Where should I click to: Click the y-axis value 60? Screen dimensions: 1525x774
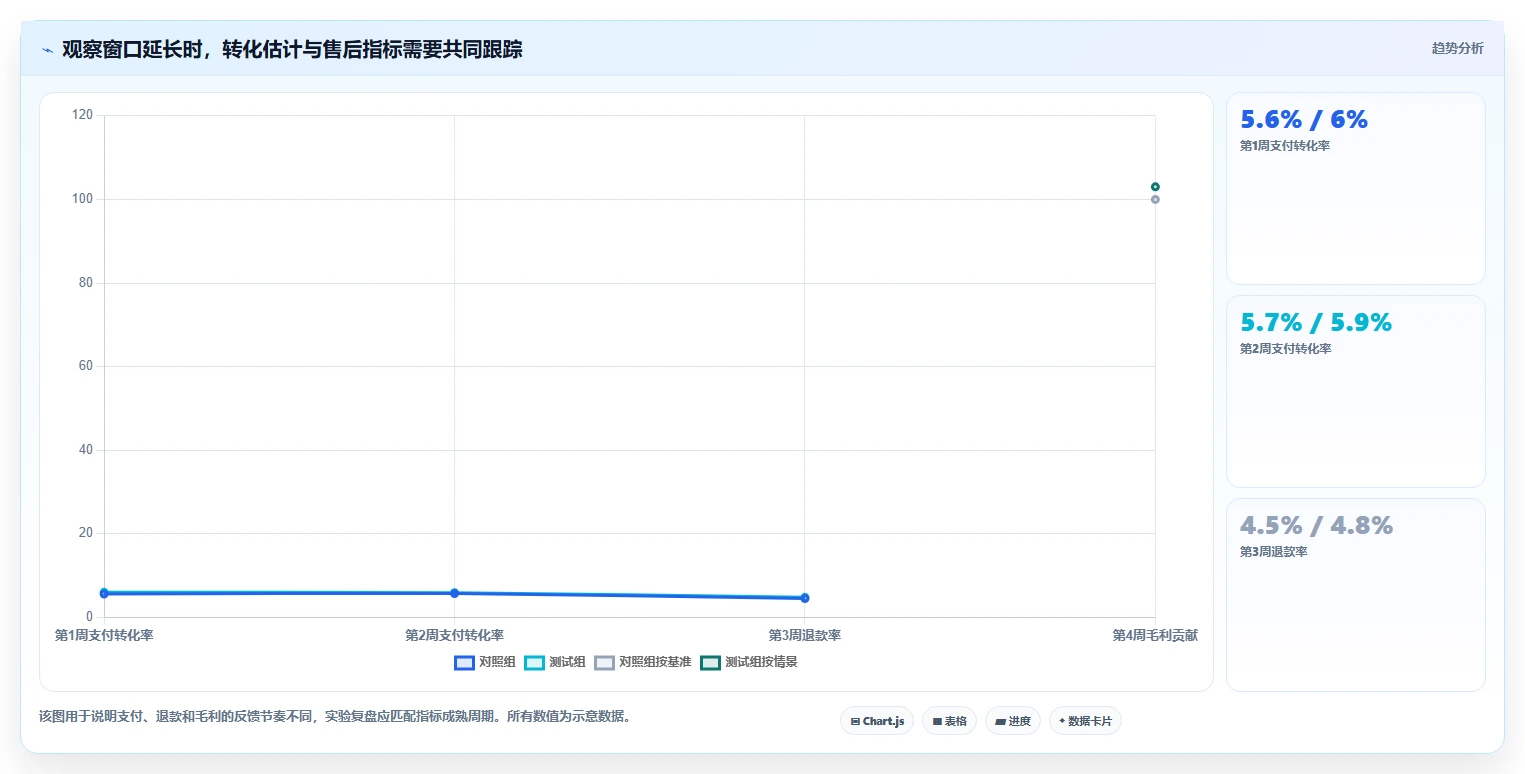tap(86, 366)
